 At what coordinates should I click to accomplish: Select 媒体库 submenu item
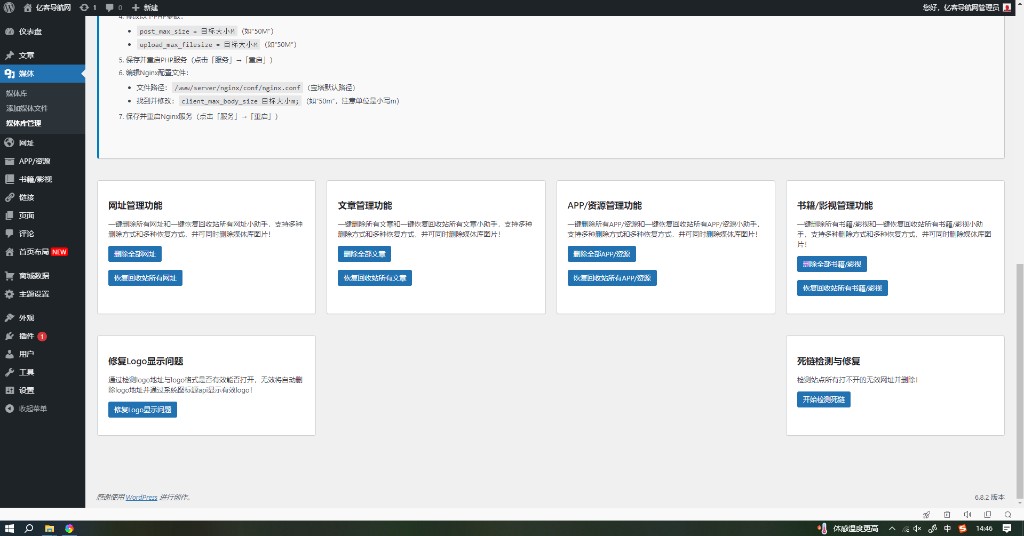coord(16,93)
